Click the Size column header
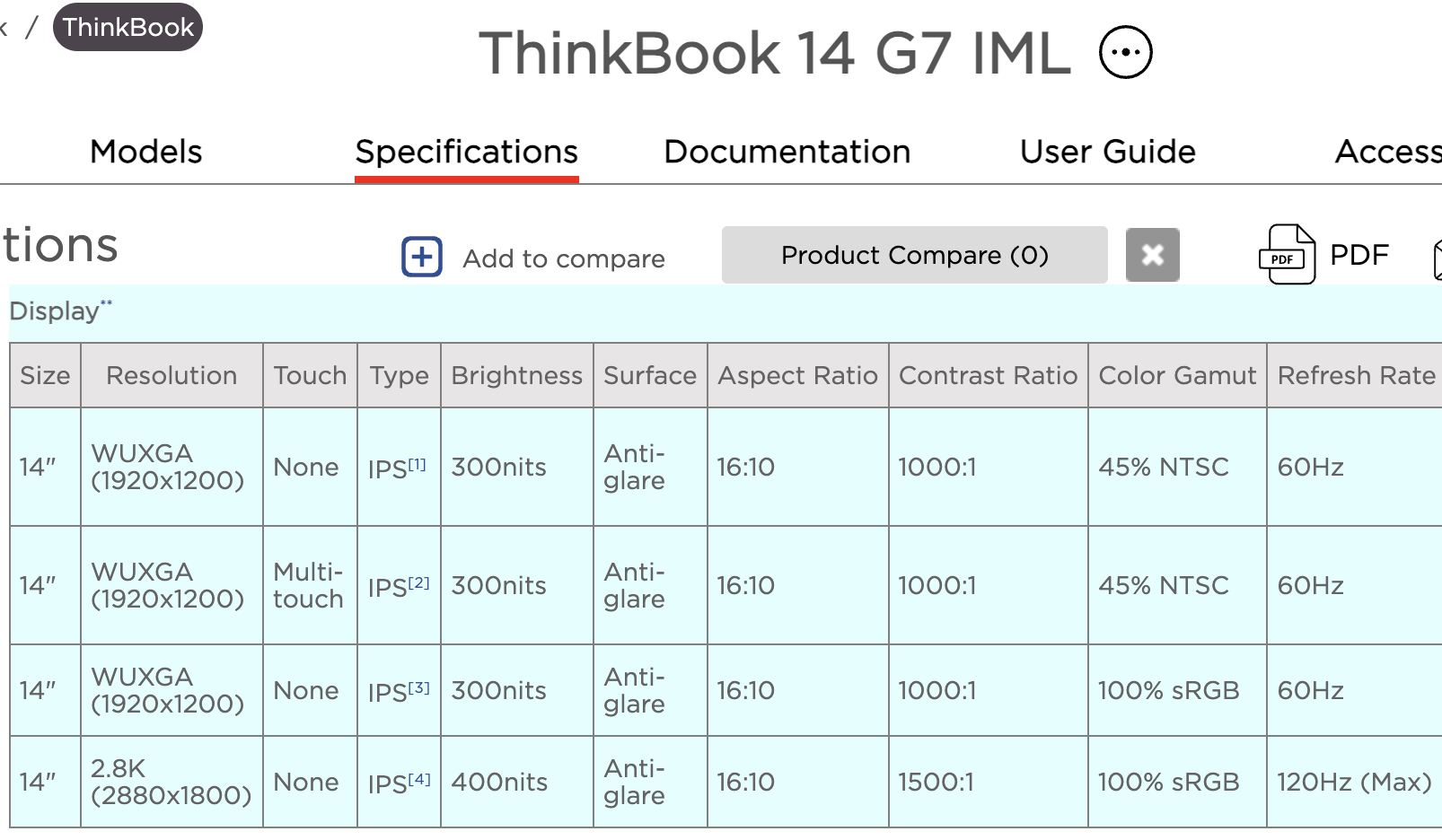Image resolution: width=1442 pixels, height=840 pixels. (x=45, y=375)
